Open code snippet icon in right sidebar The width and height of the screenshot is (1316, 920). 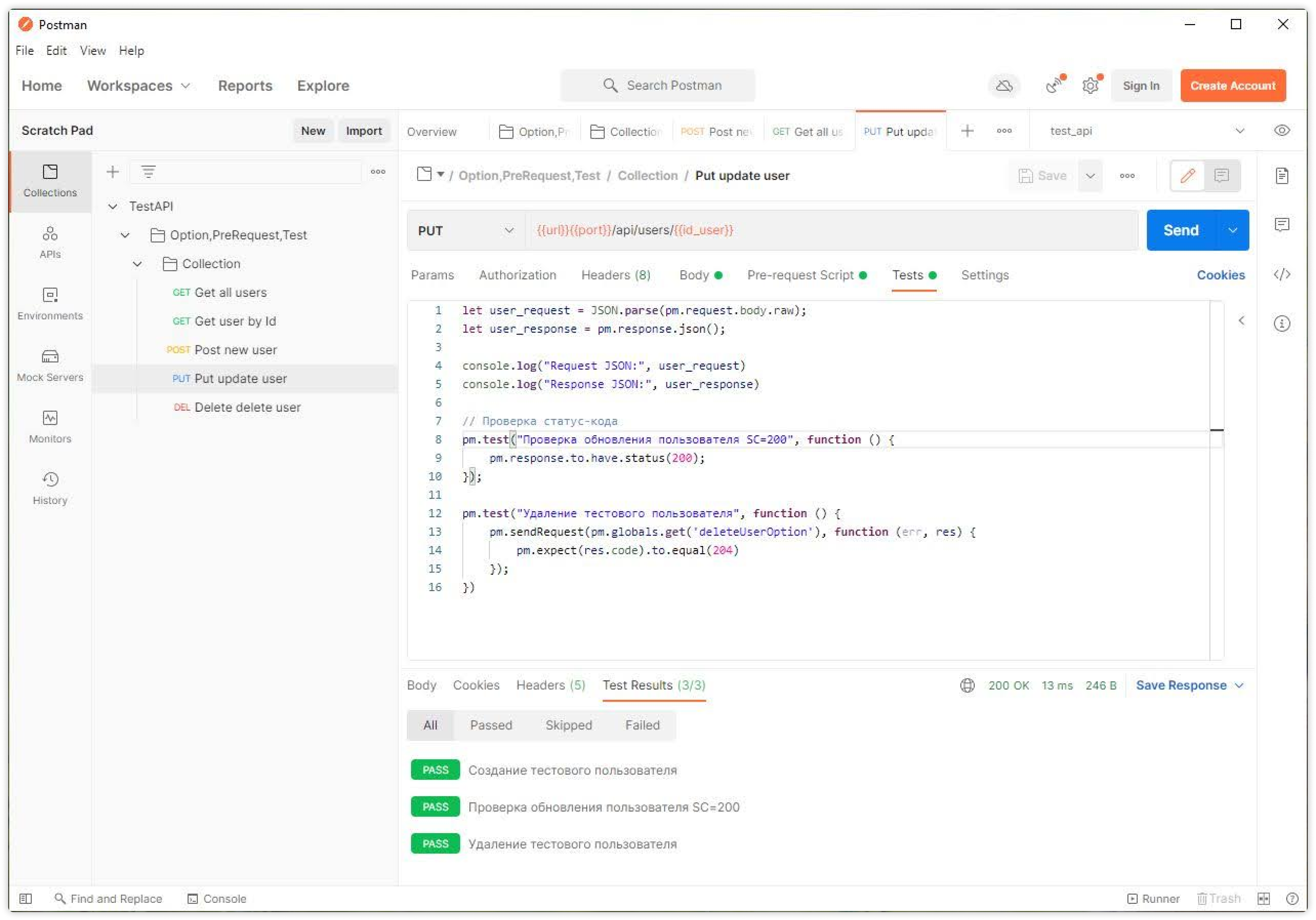pos(1282,274)
